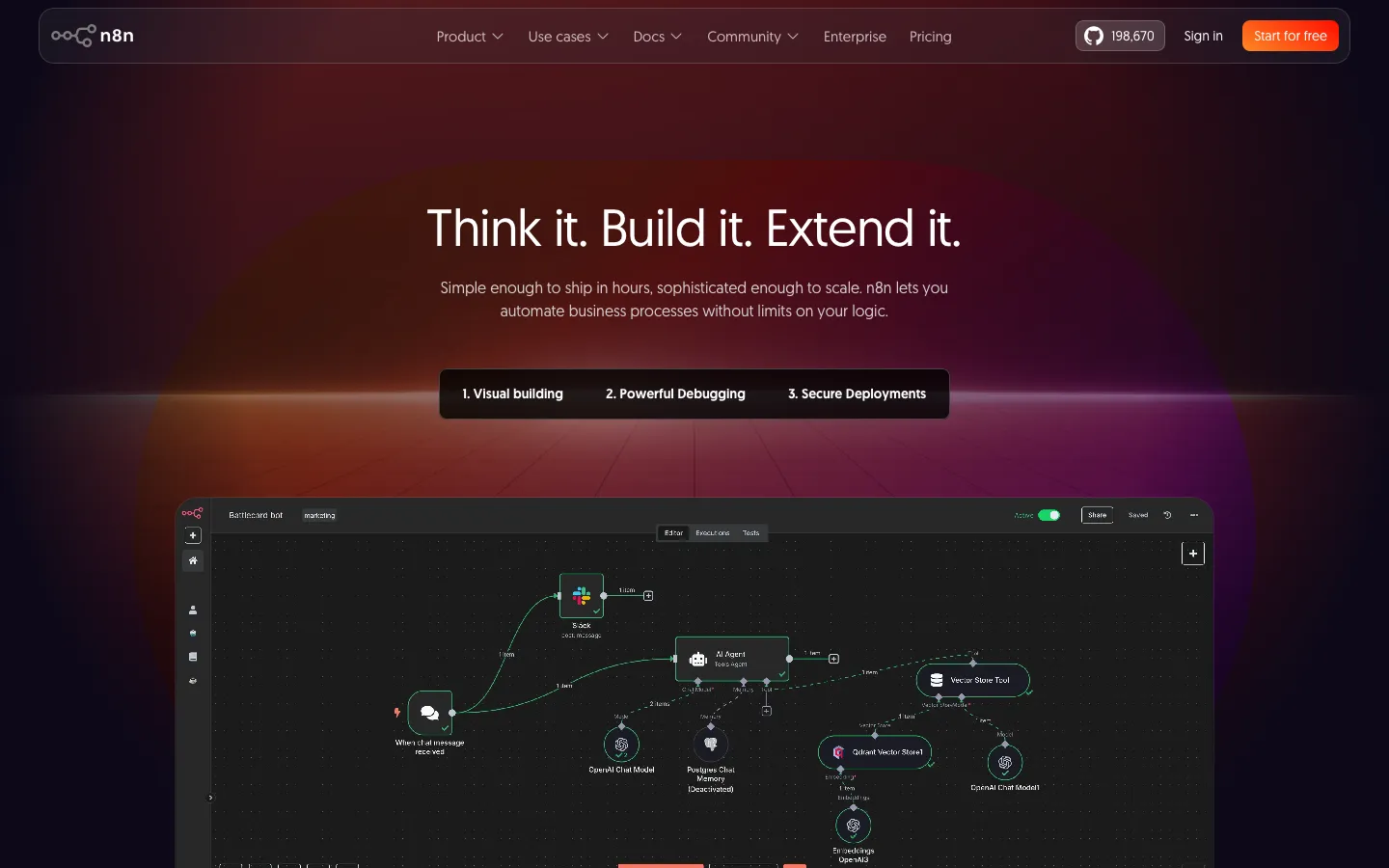Viewport: 1389px width, 868px height.
Task: Add node after Slack output plus
Action: [648, 596]
